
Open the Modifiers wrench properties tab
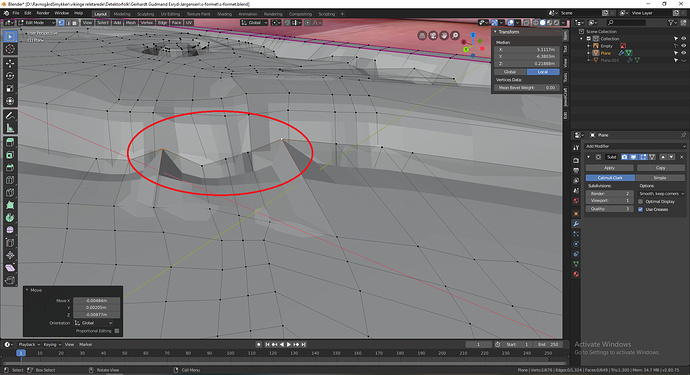(x=576, y=224)
